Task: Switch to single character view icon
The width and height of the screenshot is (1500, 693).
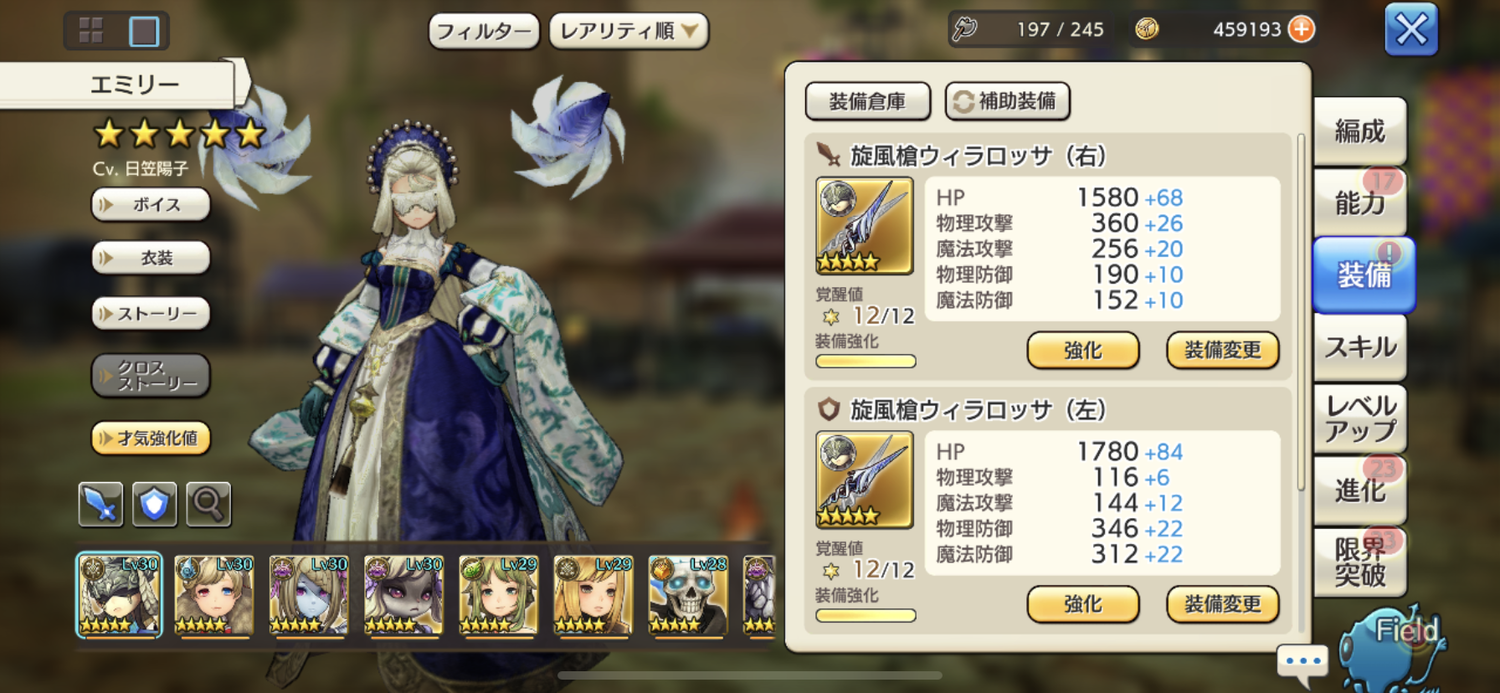Action: [x=144, y=31]
